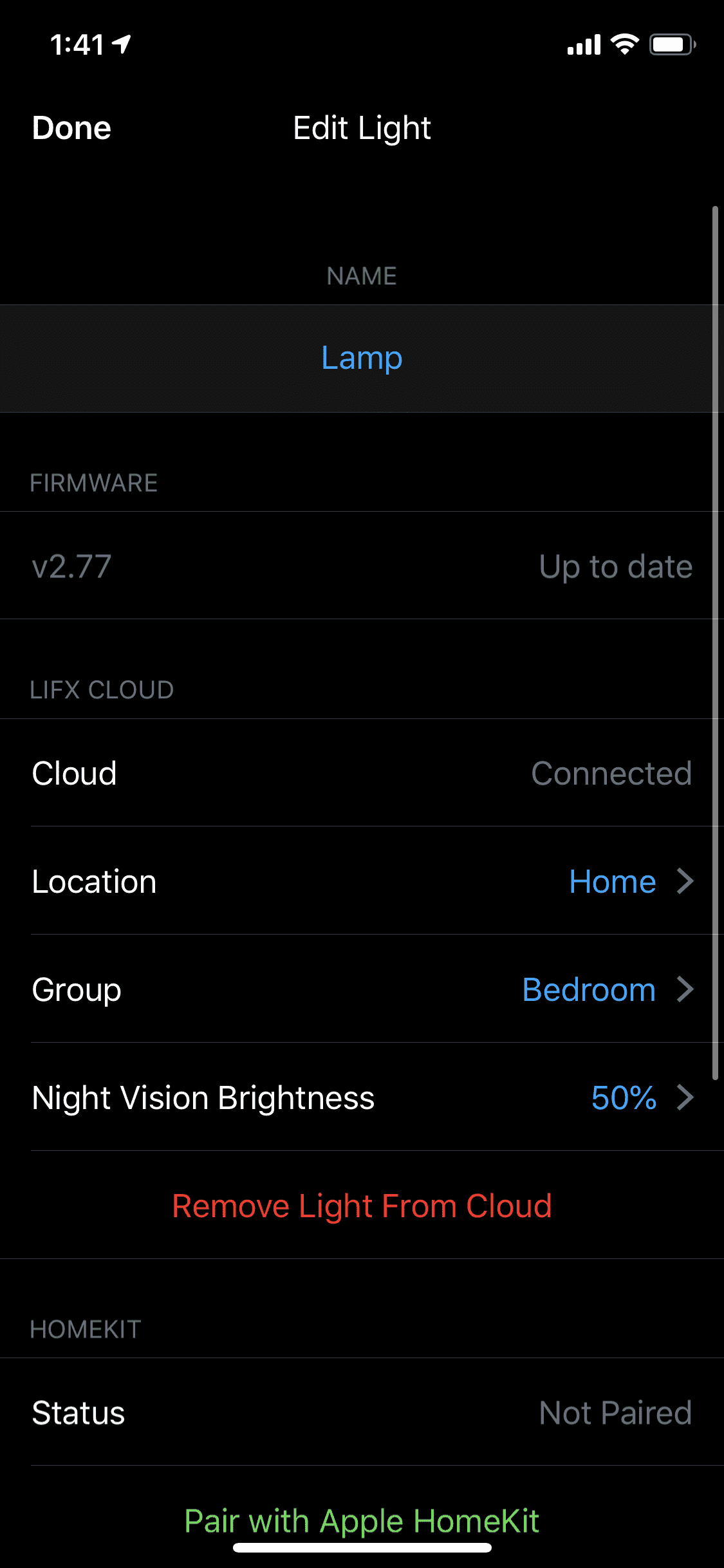Tap the location arrow beside the time
This screenshot has width=724, height=1568.
click(122, 44)
